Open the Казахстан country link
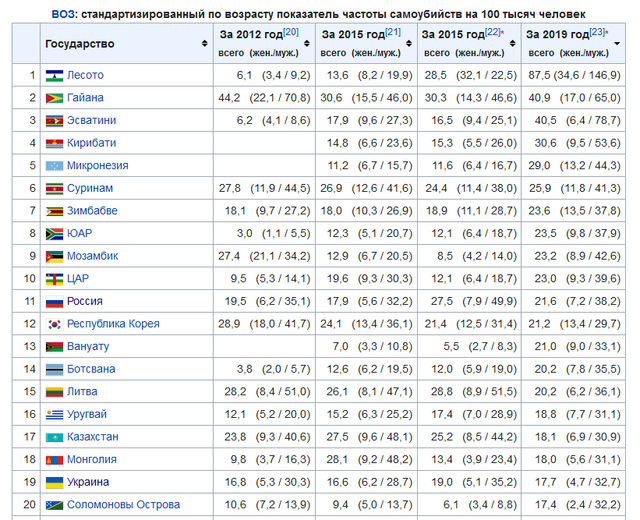640x520 pixels. click(93, 437)
